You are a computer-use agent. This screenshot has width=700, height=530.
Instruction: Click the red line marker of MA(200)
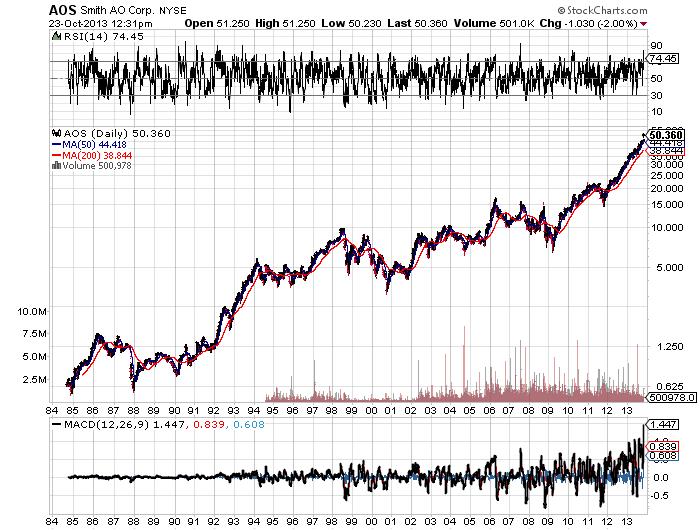(x=56, y=155)
